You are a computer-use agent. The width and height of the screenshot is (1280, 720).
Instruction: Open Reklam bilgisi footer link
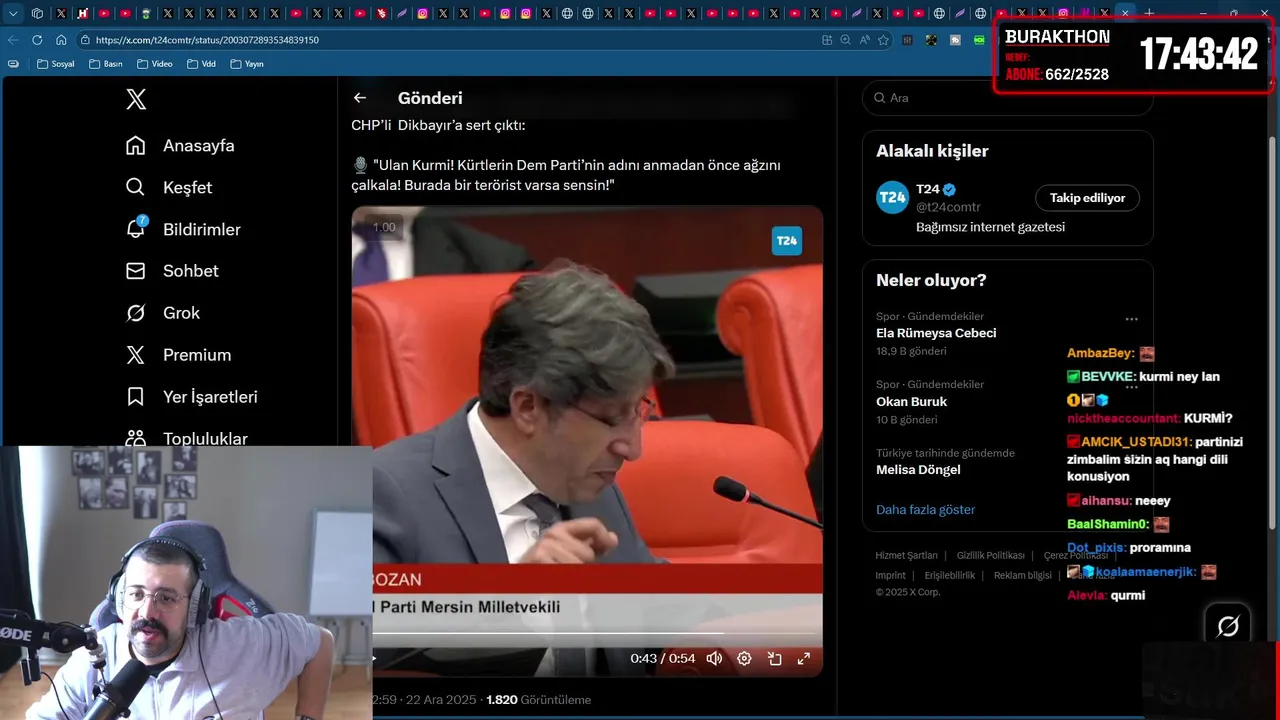pos(1022,576)
